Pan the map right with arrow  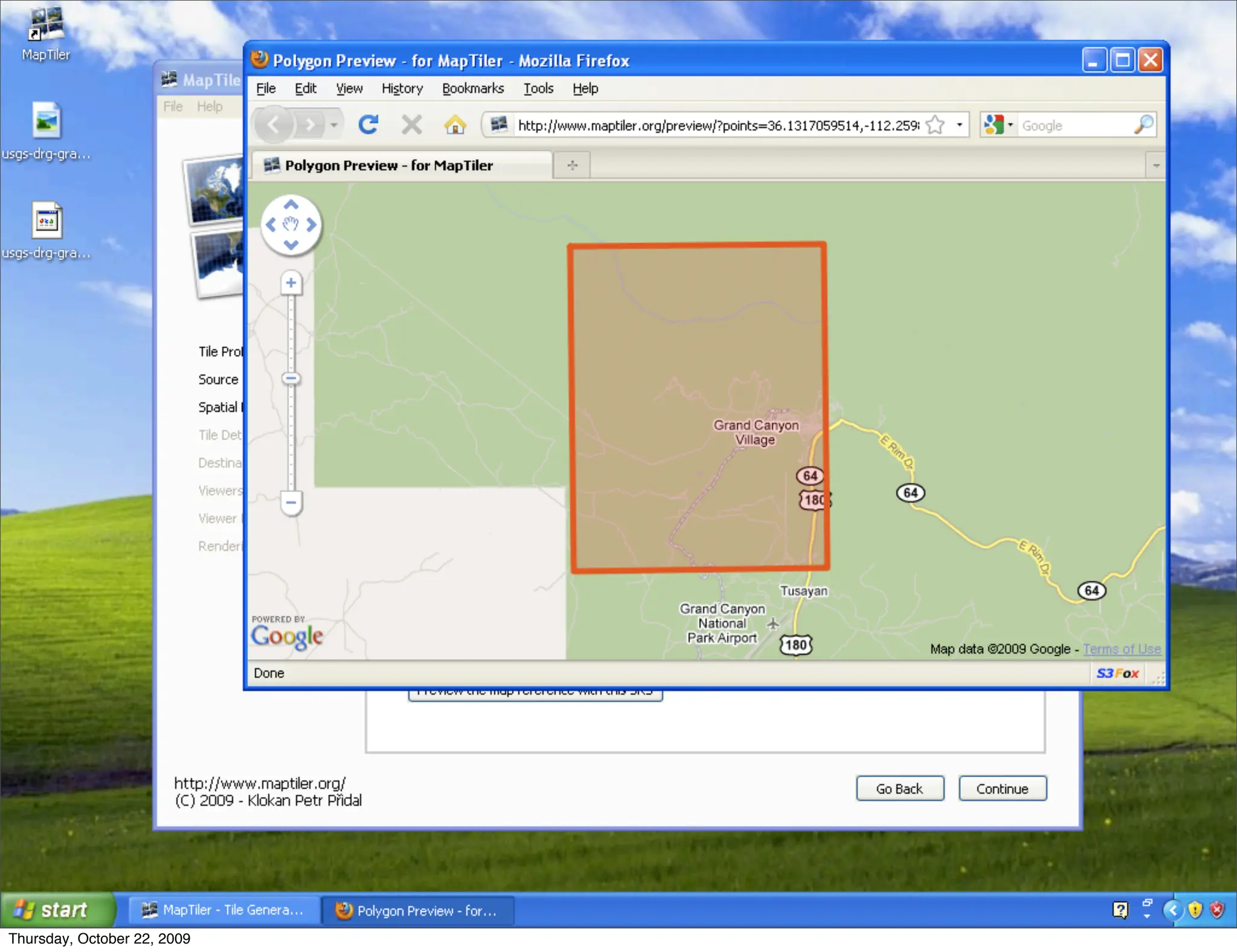click(x=311, y=225)
